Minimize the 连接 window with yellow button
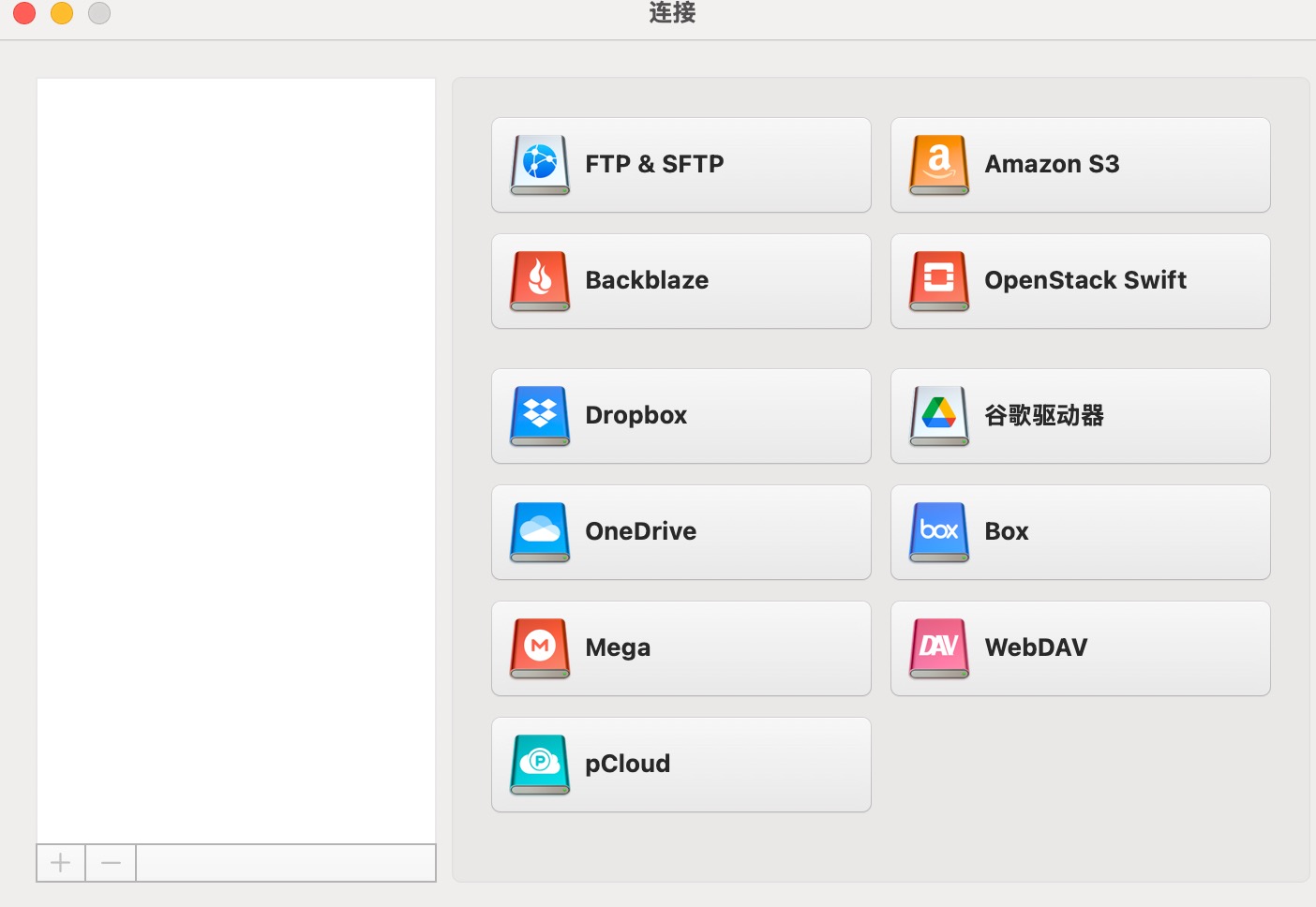Viewport: 1316px width, 907px height. coord(62,12)
